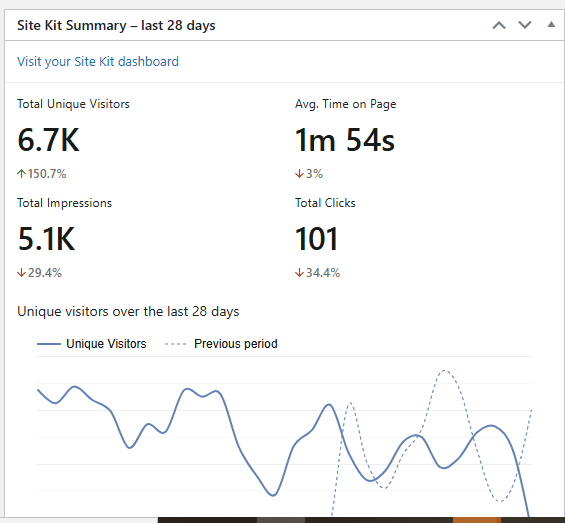Select the 1m 54s time value
This screenshot has width=565, height=523.
[345, 140]
